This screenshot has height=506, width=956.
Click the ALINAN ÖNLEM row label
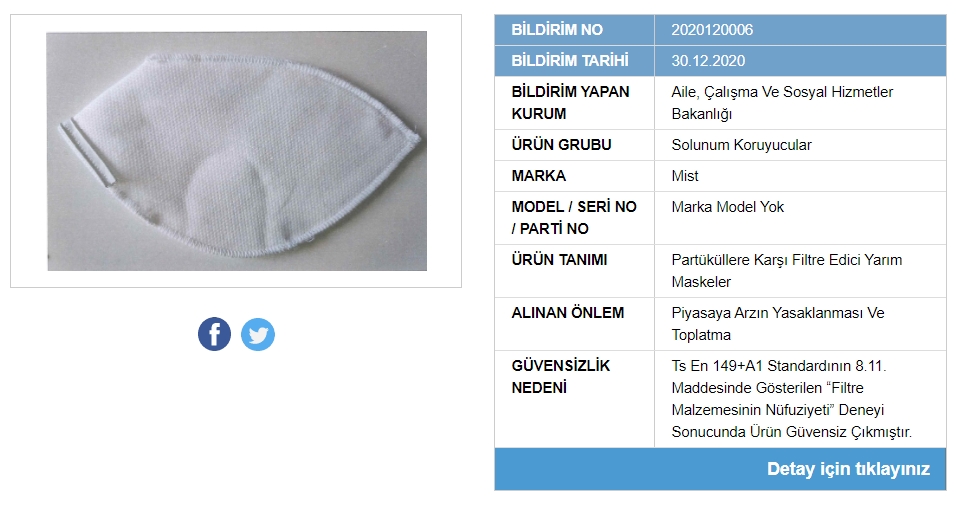point(568,313)
